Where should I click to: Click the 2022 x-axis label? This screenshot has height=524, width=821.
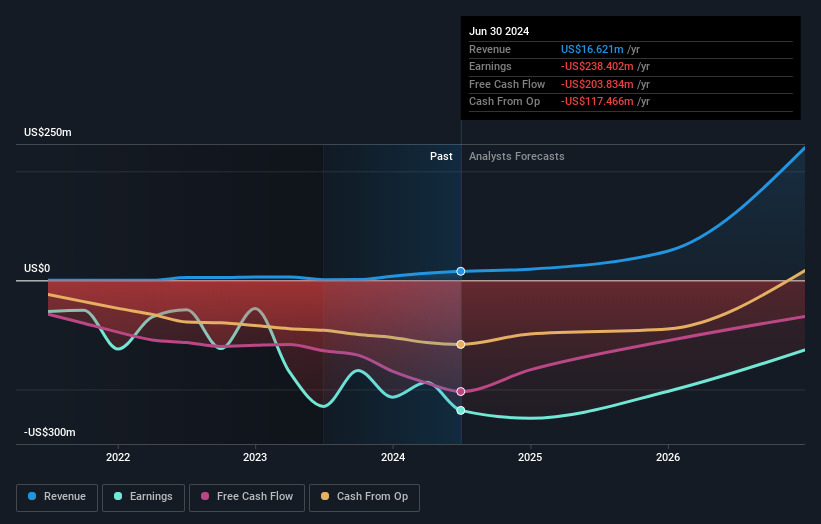pyautogui.click(x=118, y=457)
